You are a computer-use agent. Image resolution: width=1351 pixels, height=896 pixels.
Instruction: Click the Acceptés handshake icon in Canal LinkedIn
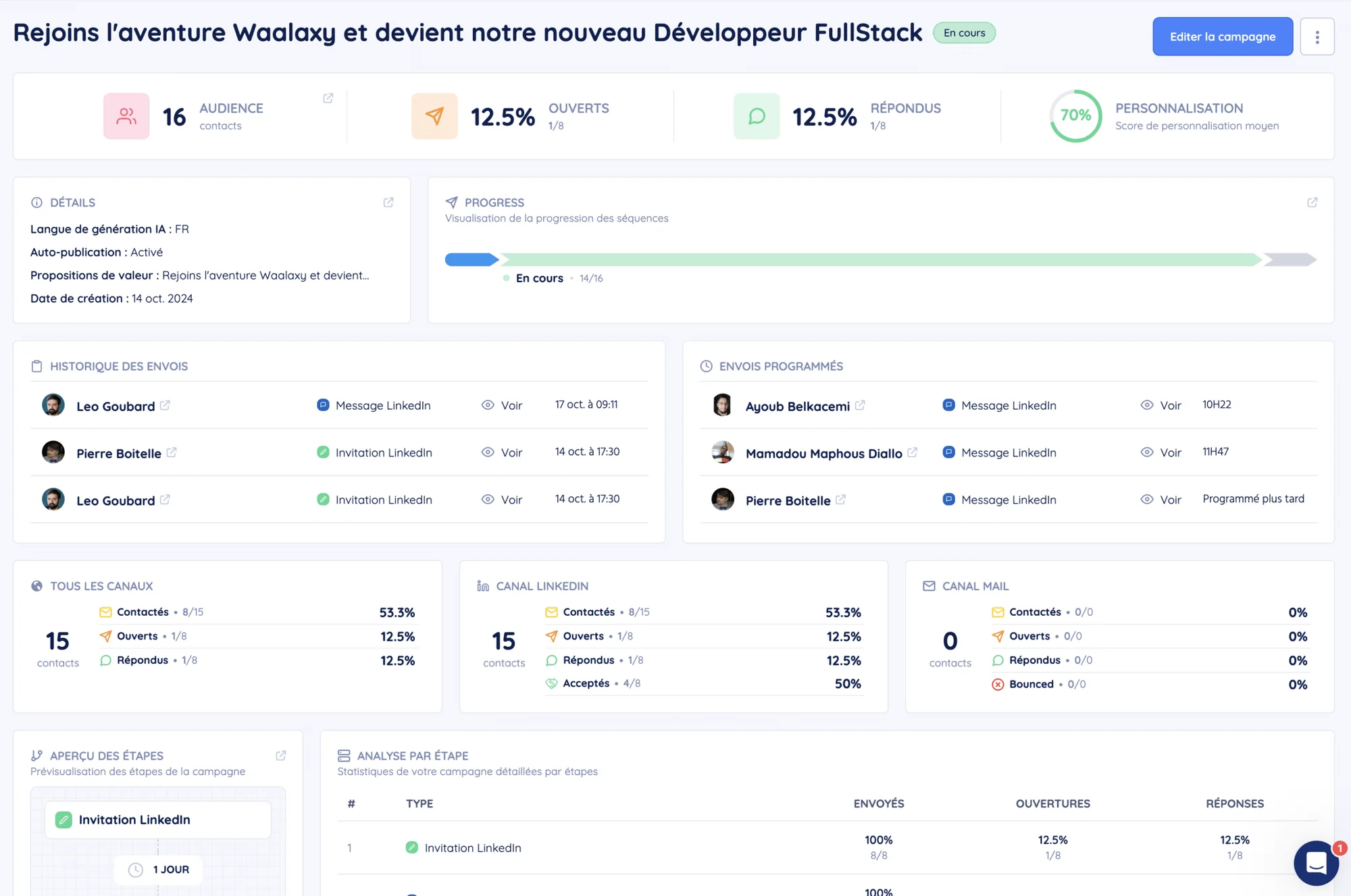pyautogui.click(x=551, y=683)
